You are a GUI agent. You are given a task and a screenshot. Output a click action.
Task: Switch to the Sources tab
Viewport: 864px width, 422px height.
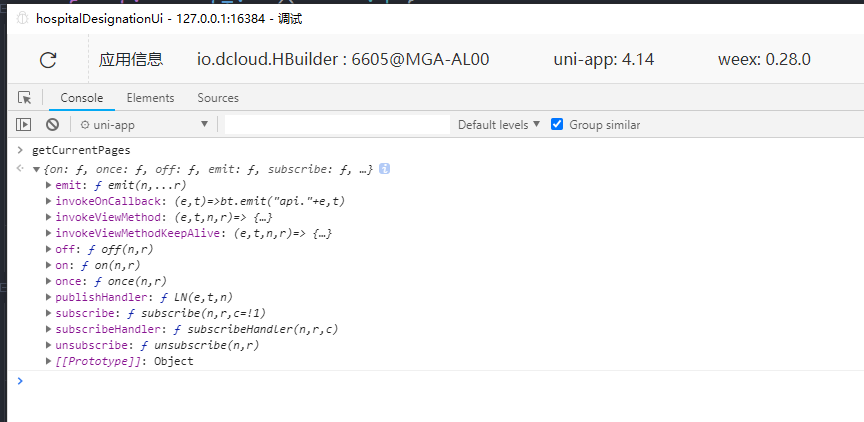[x=218, y=98]
